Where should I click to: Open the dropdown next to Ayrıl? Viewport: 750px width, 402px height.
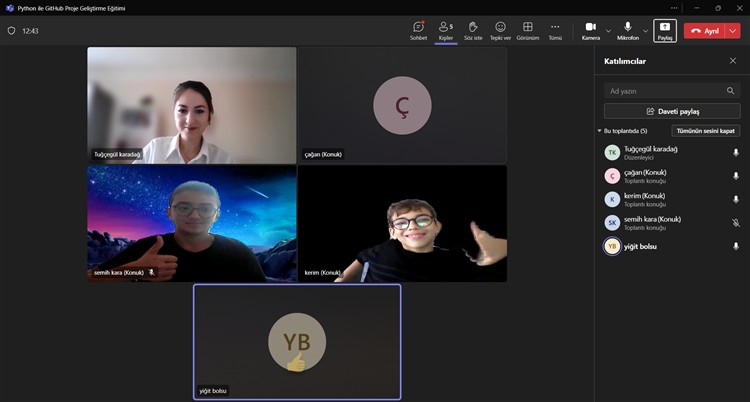[x=733, y=31]
